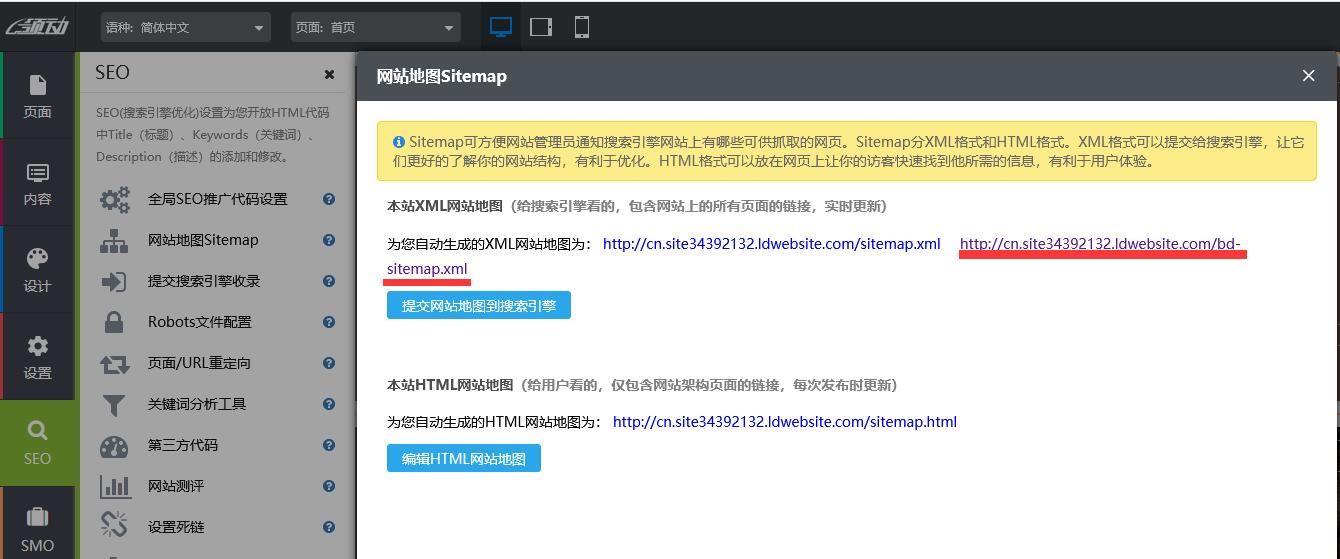The image size is (1340, 559).
Task: Open the 页面 sidebar section
Action: [x=38, y=95]
